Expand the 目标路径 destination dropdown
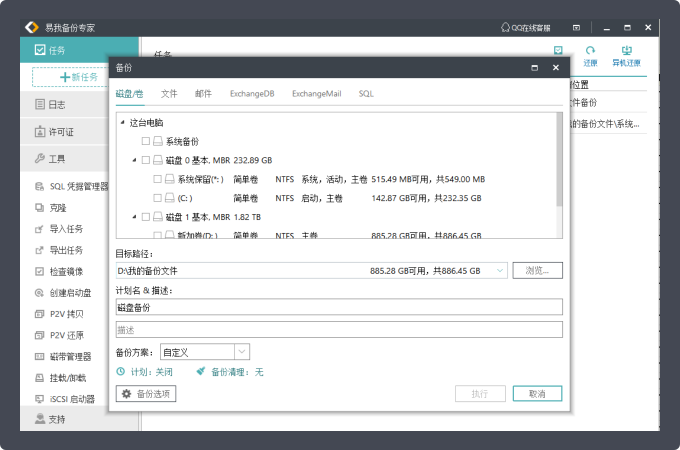The image size is (680, 450). tap(501, 271)
